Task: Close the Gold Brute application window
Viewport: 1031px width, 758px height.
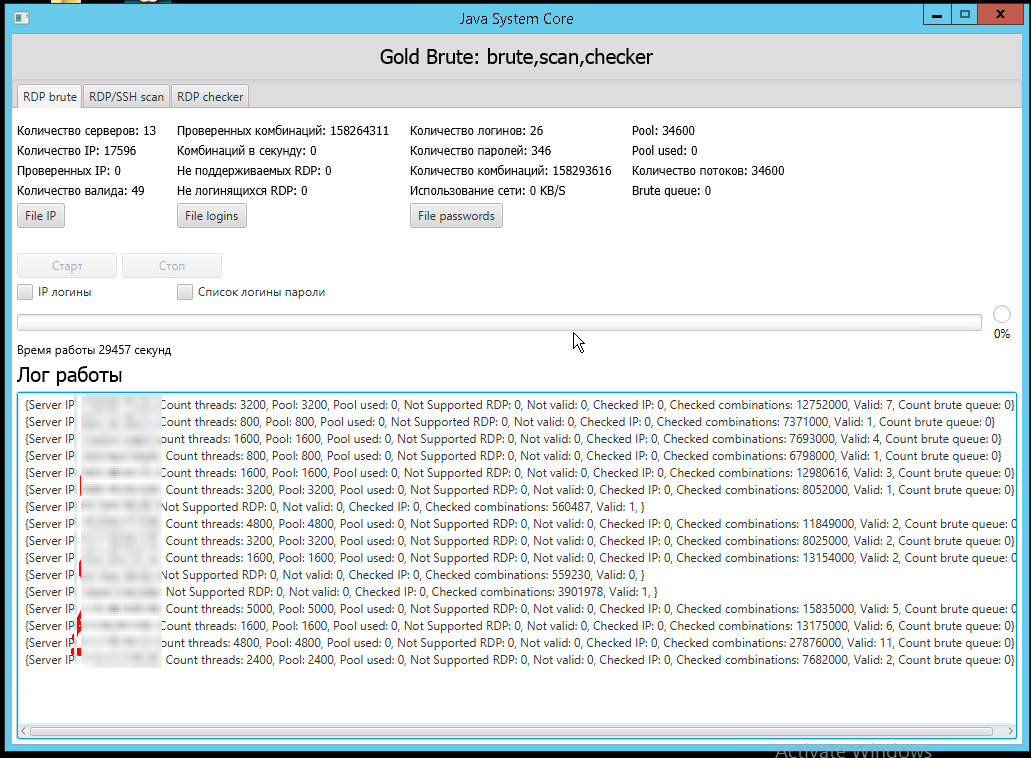Action: [x=1000, y=14]
